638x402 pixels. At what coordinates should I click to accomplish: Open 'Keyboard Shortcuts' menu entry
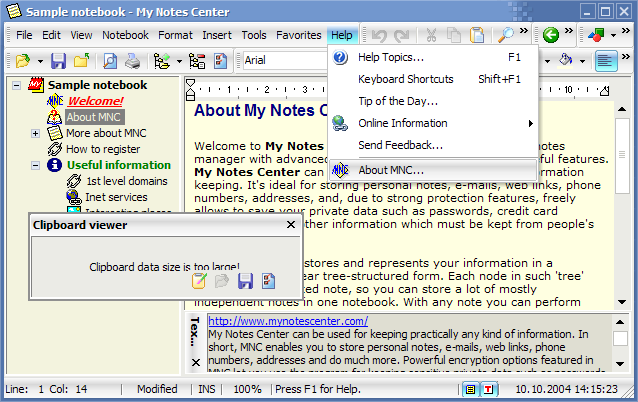pos(405,79)
